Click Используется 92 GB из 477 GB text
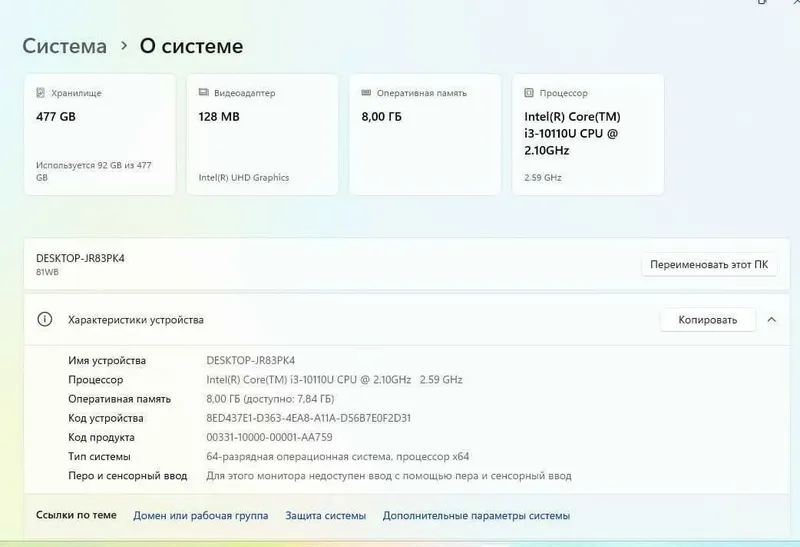Screen dimensions: 800x547 click(93, 171)
